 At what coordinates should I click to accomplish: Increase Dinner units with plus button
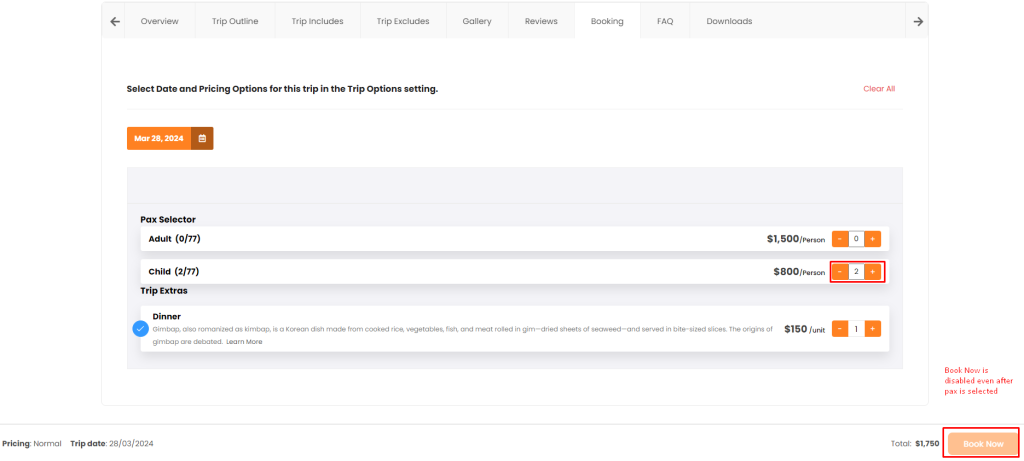[872, 329]
